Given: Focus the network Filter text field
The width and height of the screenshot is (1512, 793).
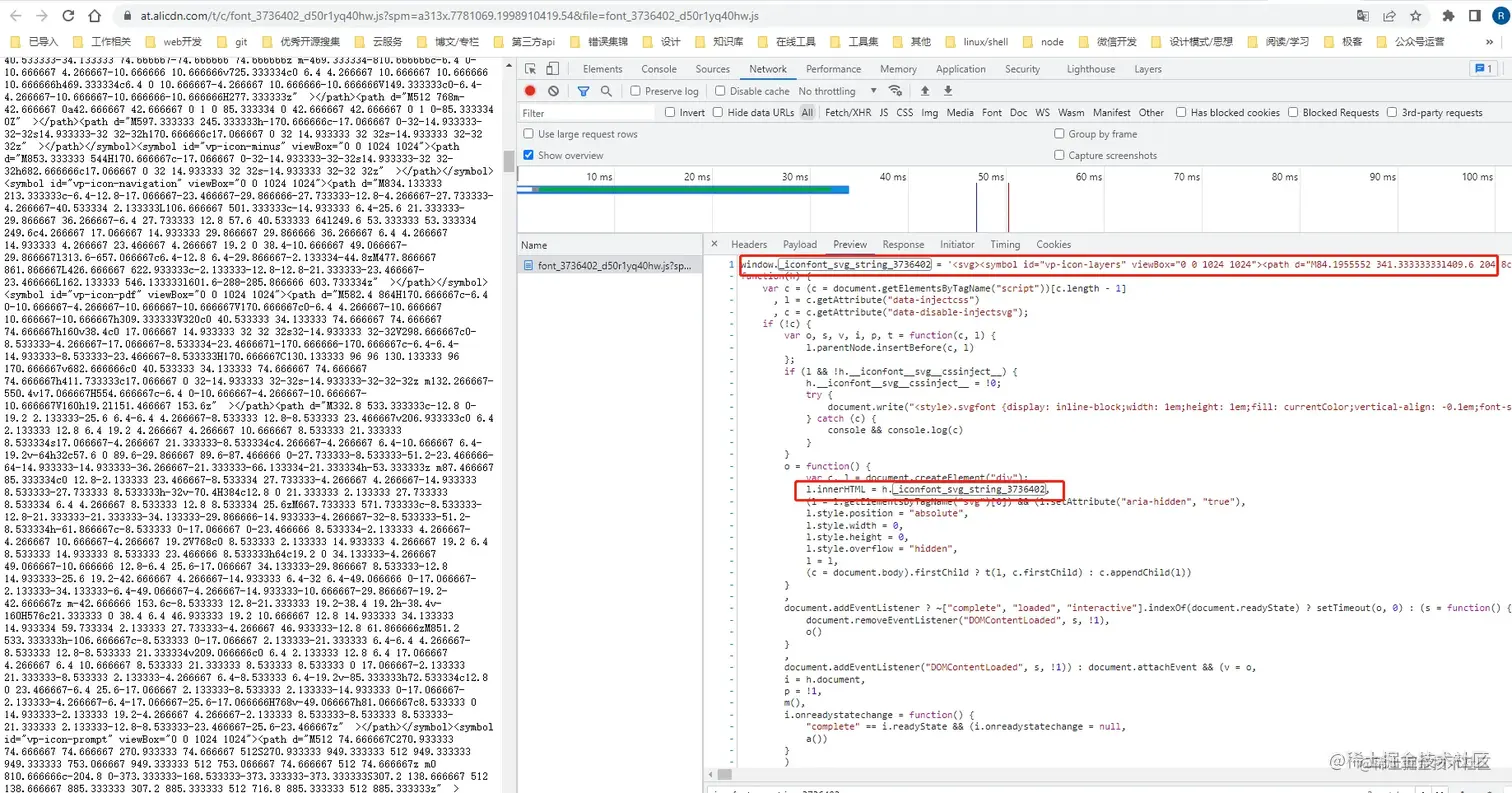Looking at the screenshot, I should tap(588, 113).
